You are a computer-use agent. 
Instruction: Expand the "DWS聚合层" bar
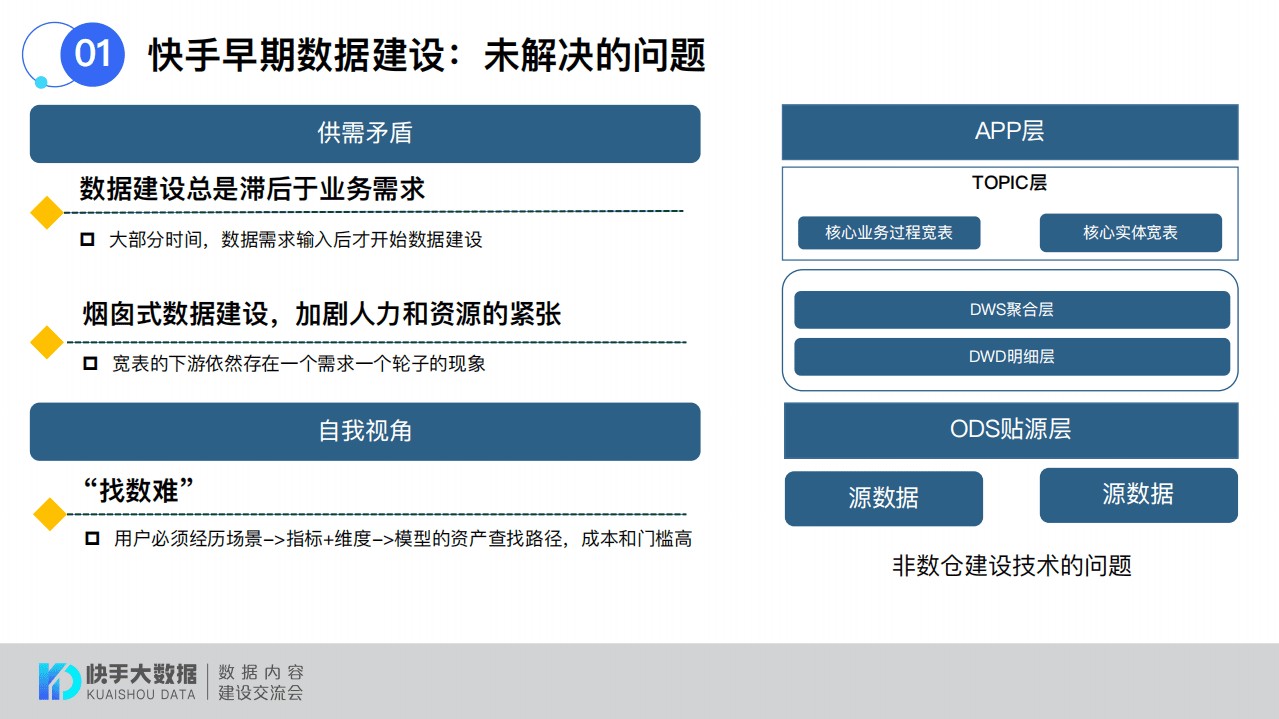(x=1011, y=309)
